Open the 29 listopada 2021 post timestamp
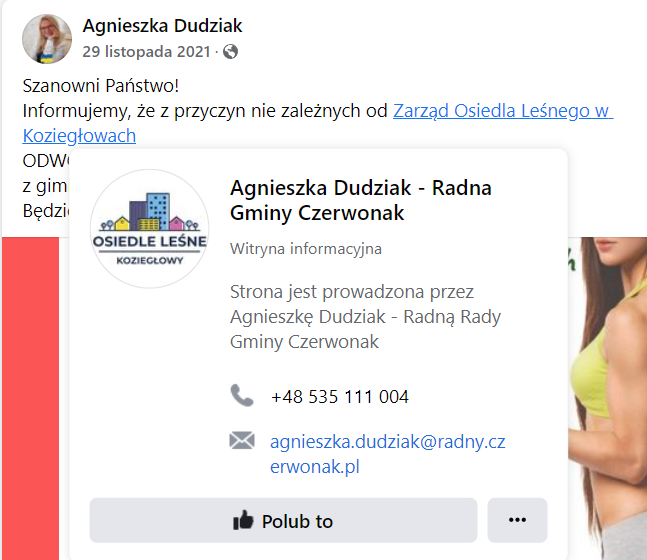647x560 pixels. 146,52
